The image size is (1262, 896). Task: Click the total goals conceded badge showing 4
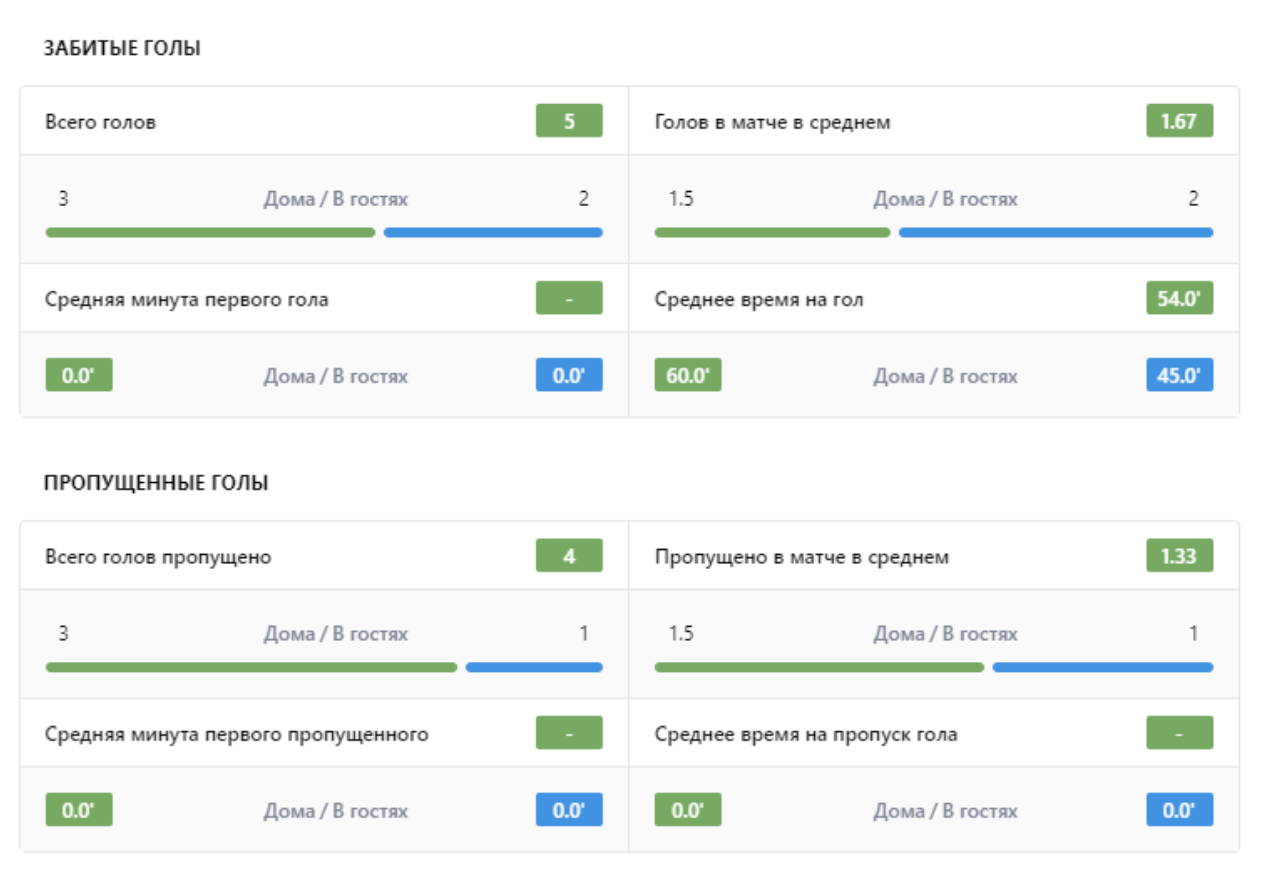point(569,556)
